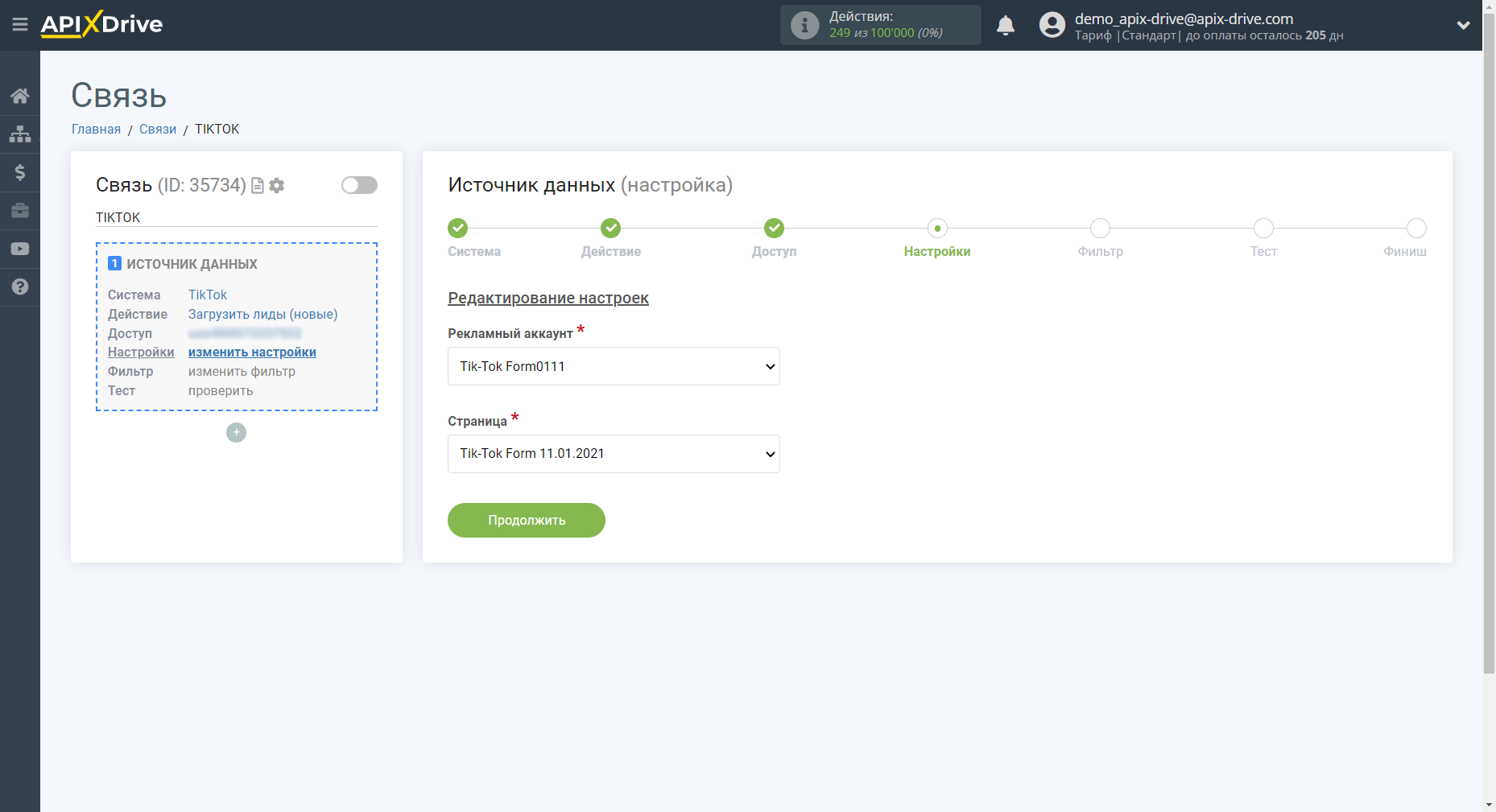
Task: Select the Доступ step
Action: 775,229
